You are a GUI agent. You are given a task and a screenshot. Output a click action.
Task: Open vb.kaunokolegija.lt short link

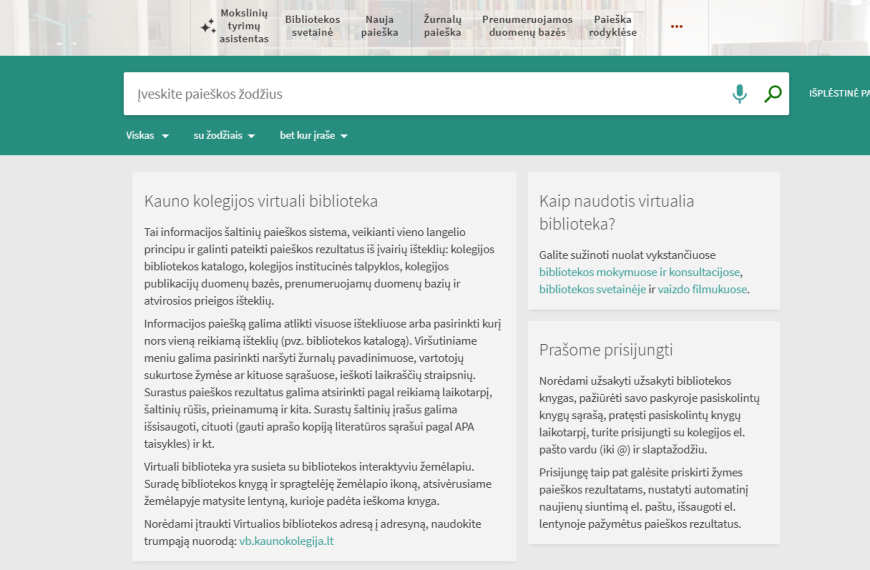(288, 541)
